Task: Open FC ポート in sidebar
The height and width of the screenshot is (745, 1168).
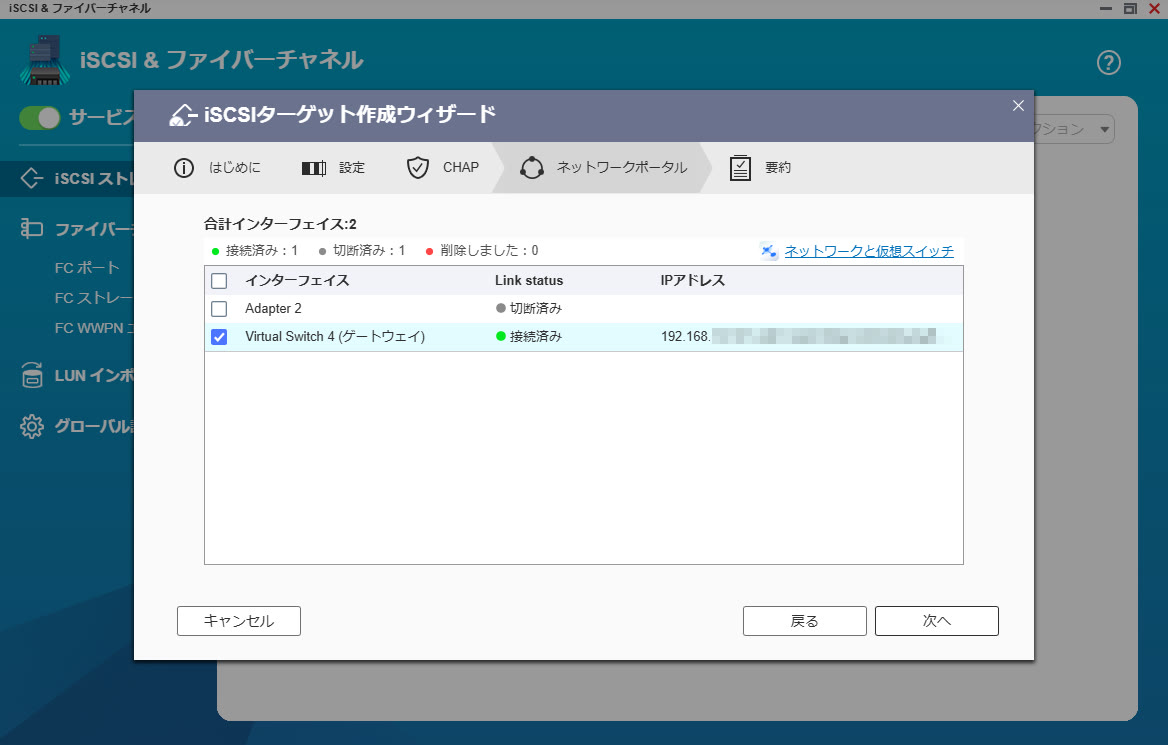Action: 87,267
